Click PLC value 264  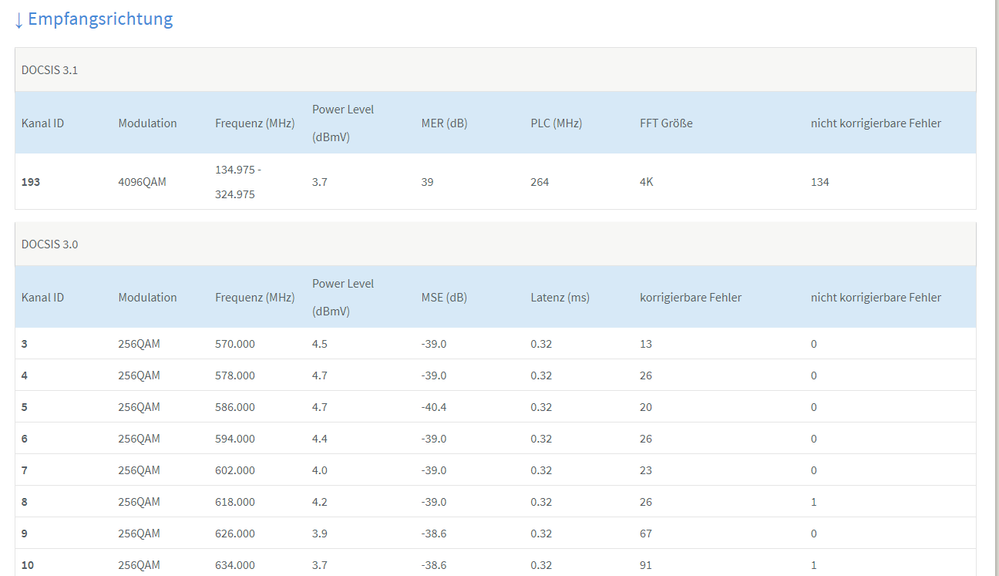(x=540, y=182)
